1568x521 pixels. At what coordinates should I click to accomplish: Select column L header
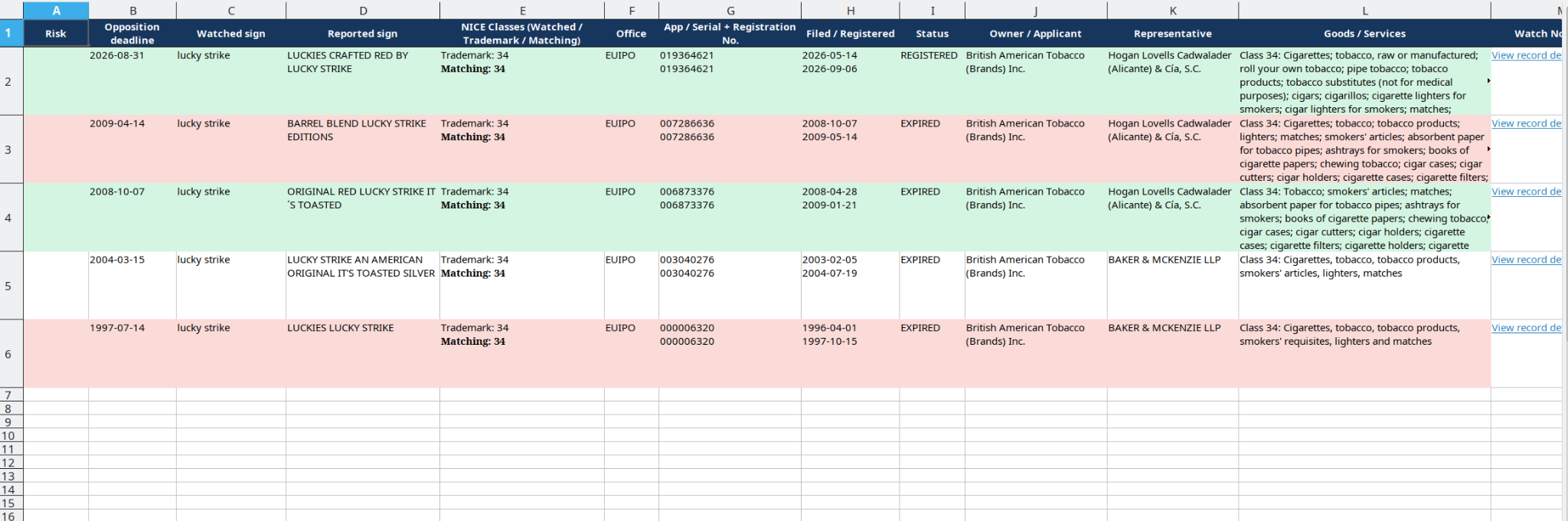click(x=1364, y=11)
